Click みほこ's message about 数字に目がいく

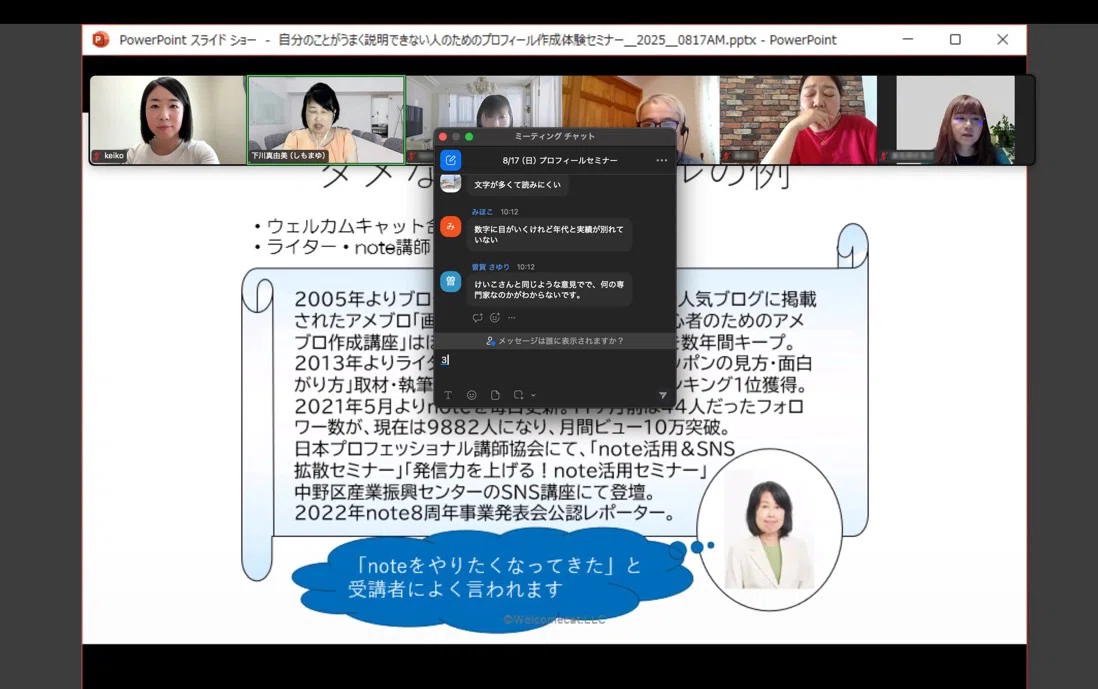point(549,234)
